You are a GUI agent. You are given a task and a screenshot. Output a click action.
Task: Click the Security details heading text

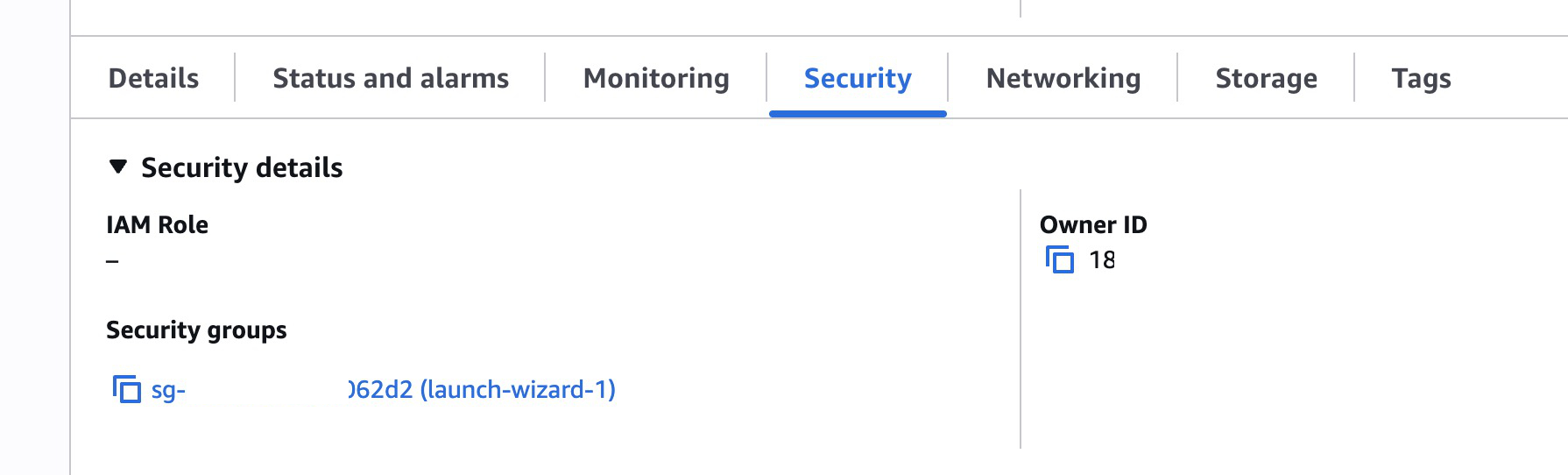pos(242,167)
